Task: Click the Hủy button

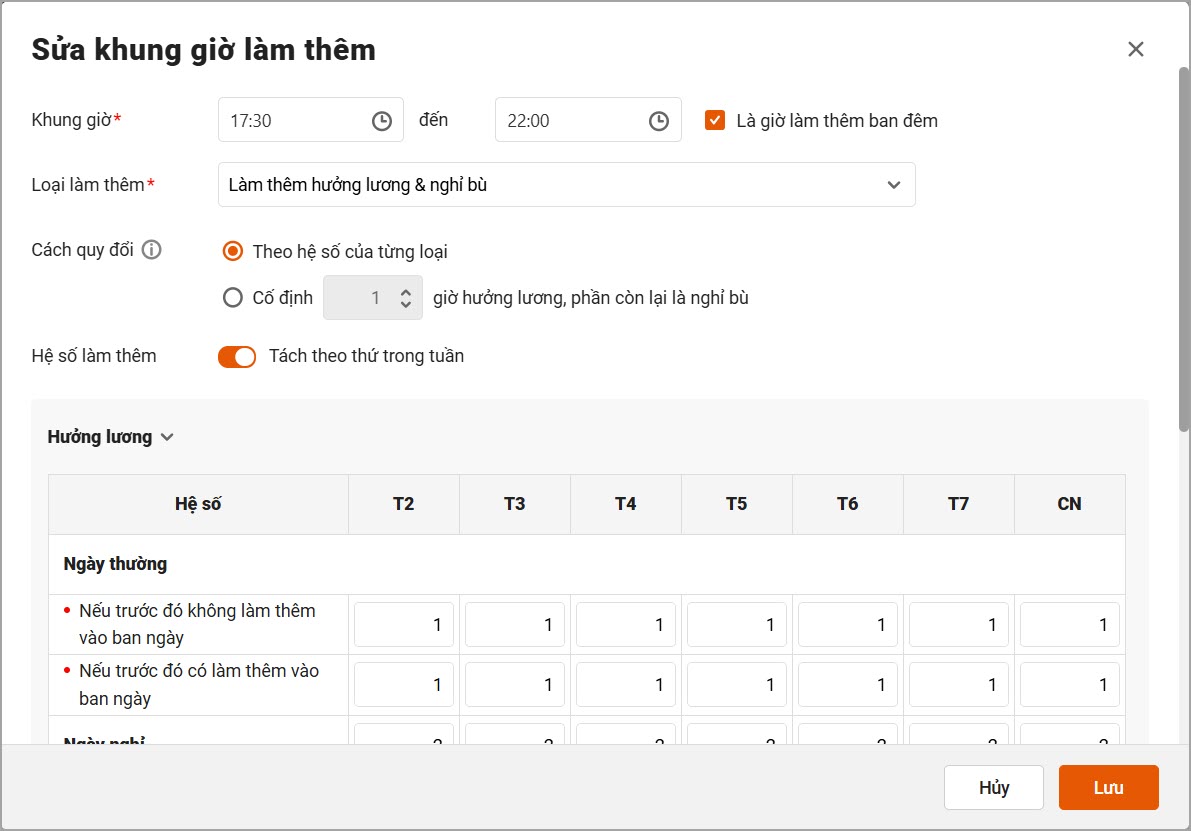Action: pyautogui.click(x=994, y=788)
